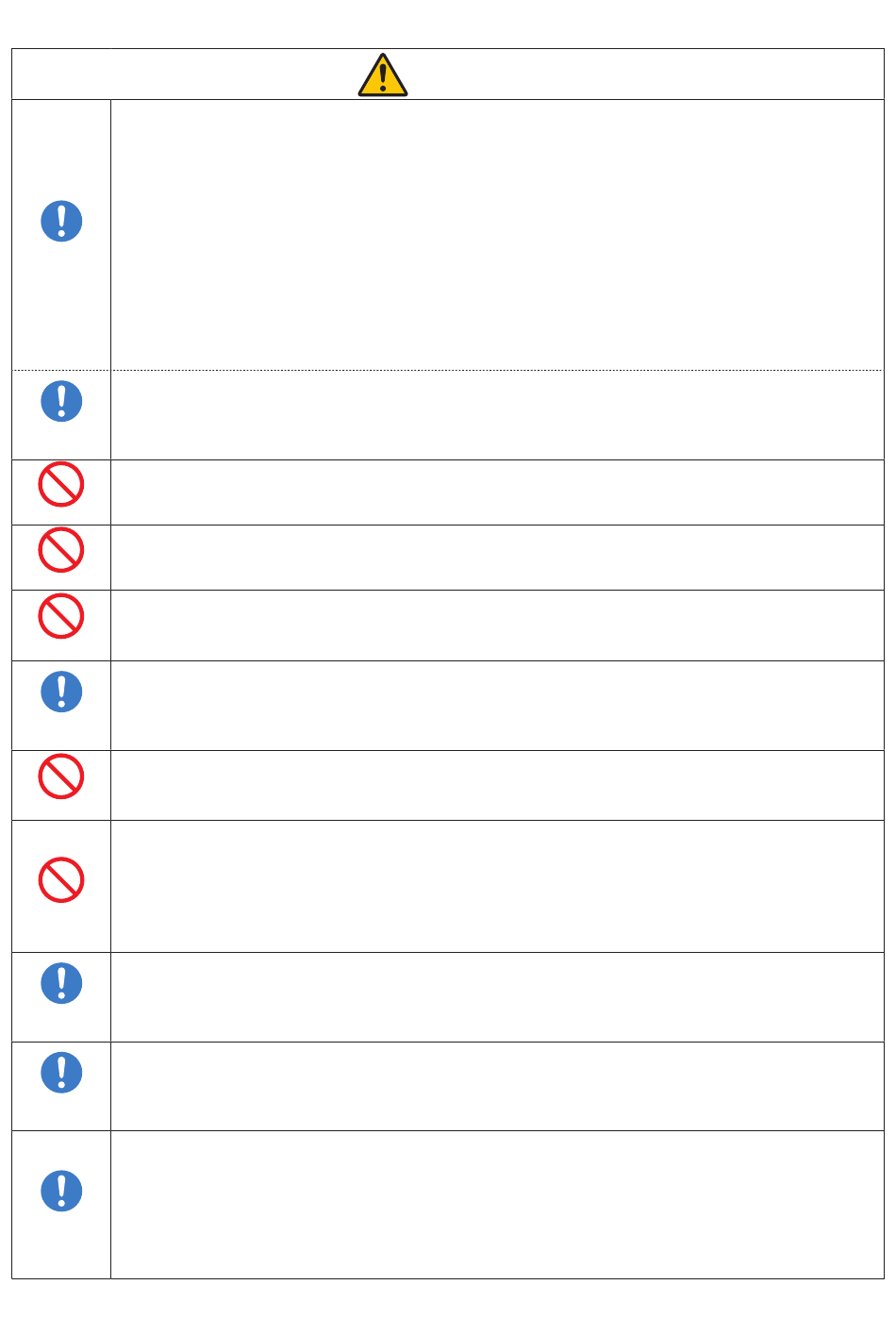Select the third blue exclamation icon
This screenshot has width=896, height=1318.
[x=61, y=692]
